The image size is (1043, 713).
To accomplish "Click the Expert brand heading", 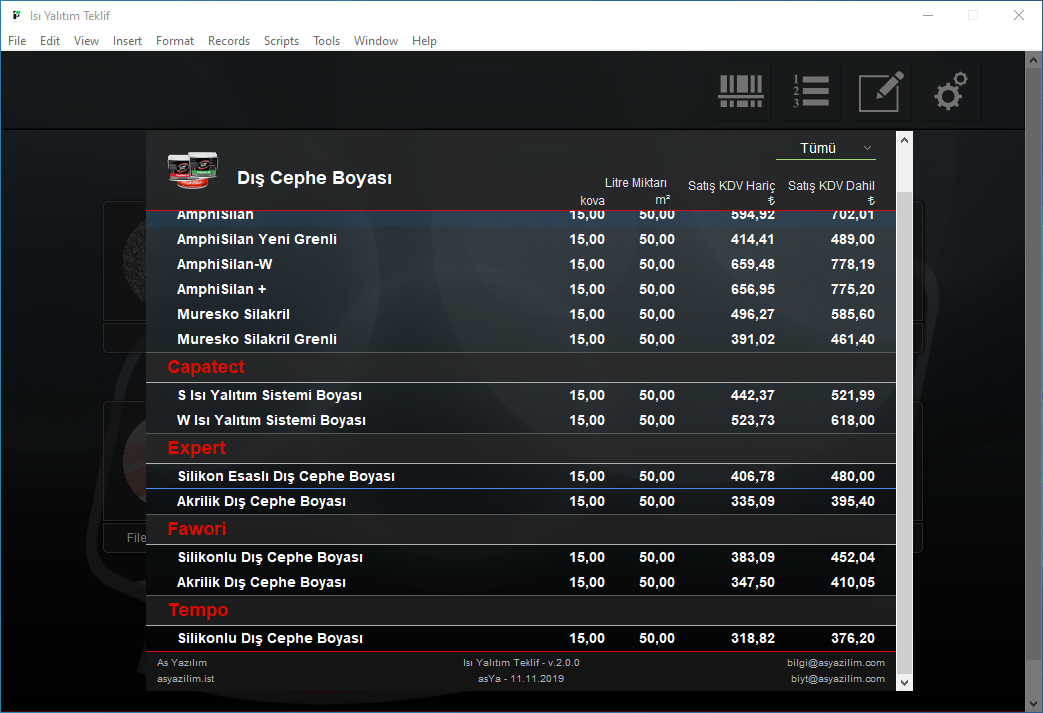I will (196, 448).
